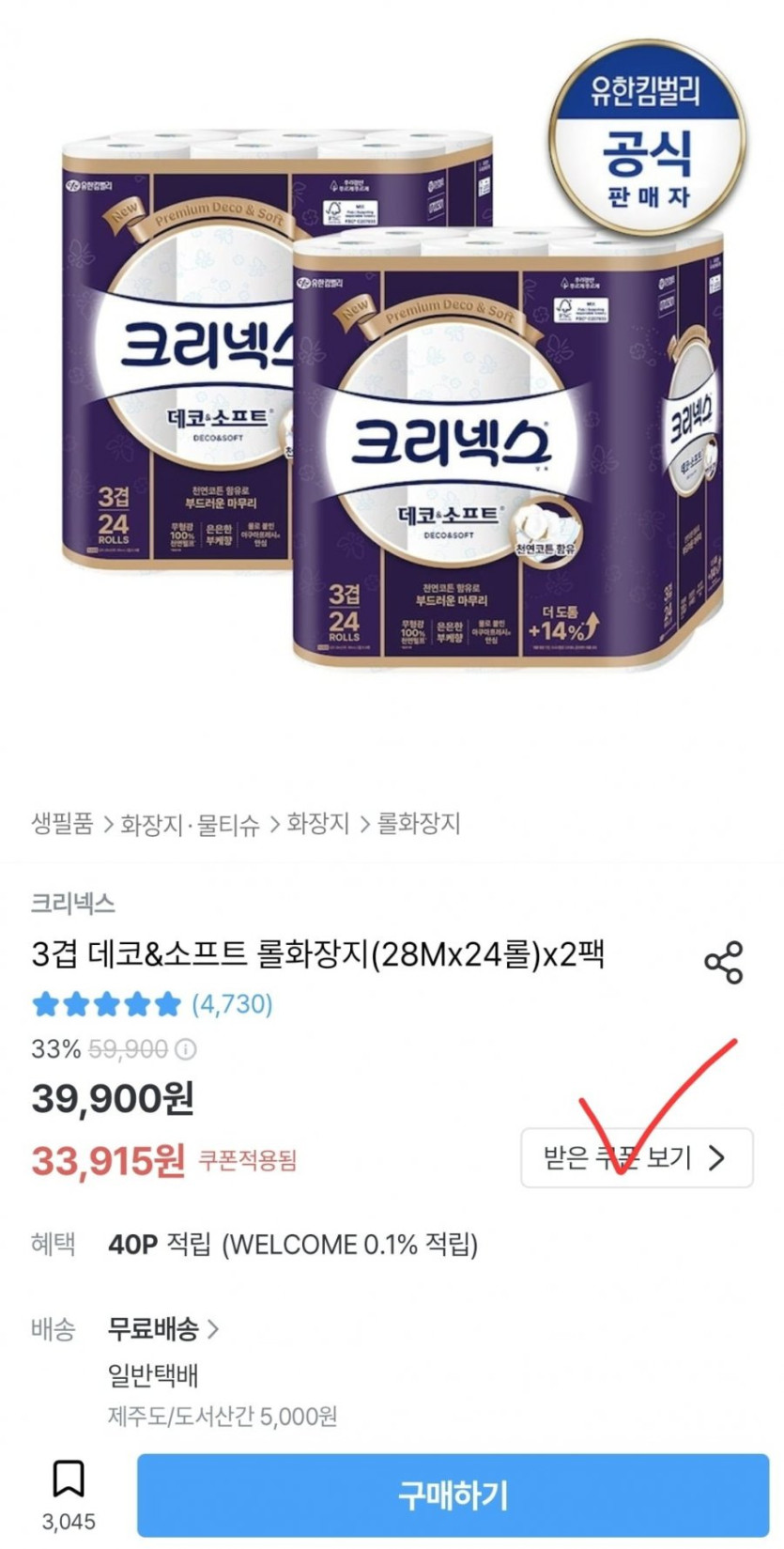Bookmark the product with 3,045 saves
The width and height of the screenshot is (784, 1549).
pyautogui.click(x=69, y=1479)
